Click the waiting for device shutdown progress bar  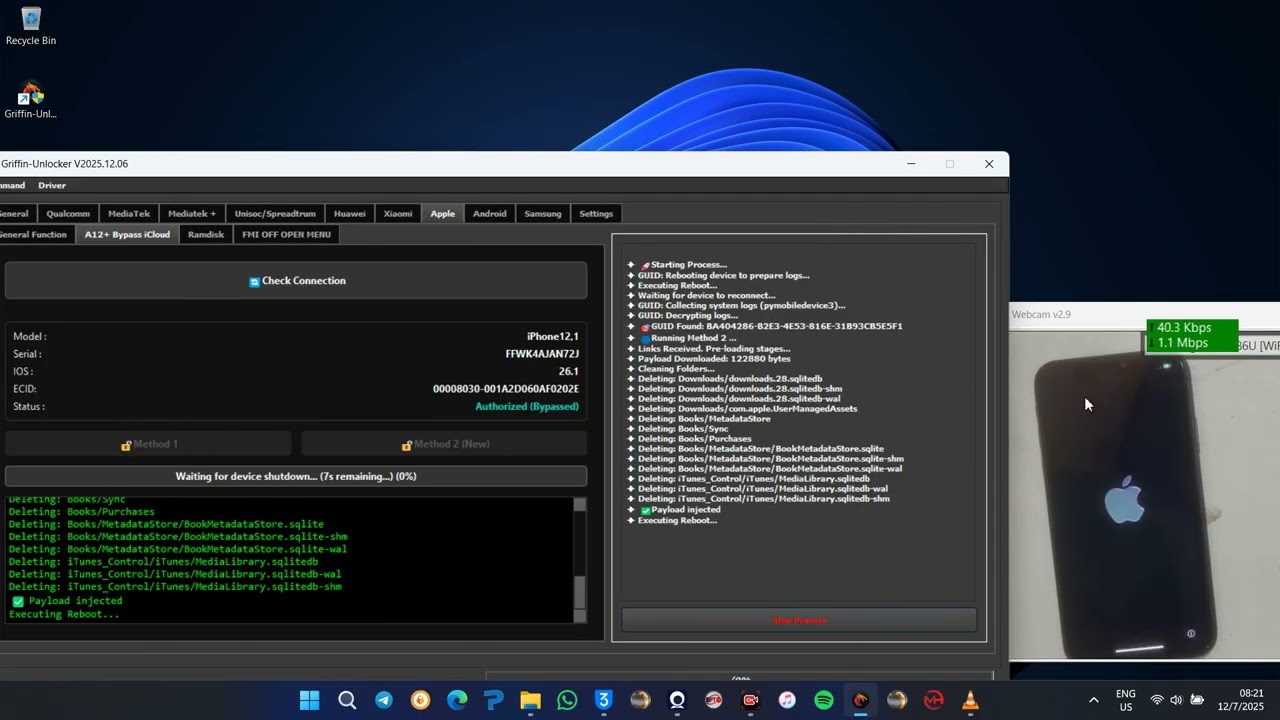296,476
